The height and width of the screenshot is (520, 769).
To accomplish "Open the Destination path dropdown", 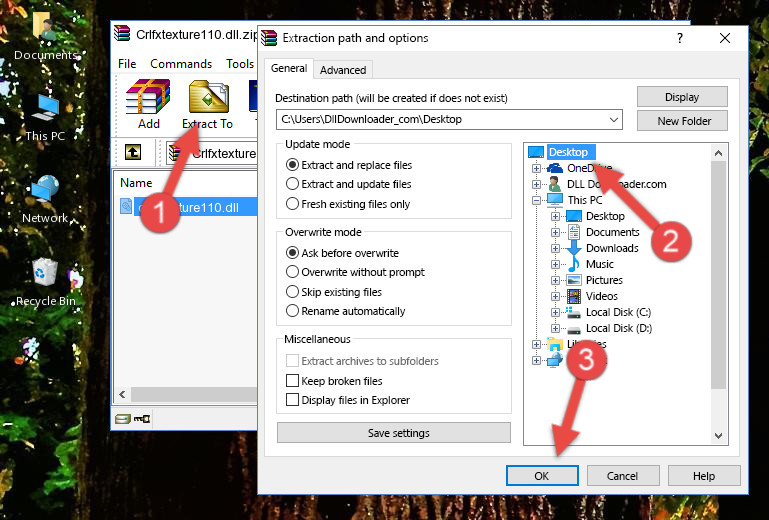I will click(x=614, y=120).
